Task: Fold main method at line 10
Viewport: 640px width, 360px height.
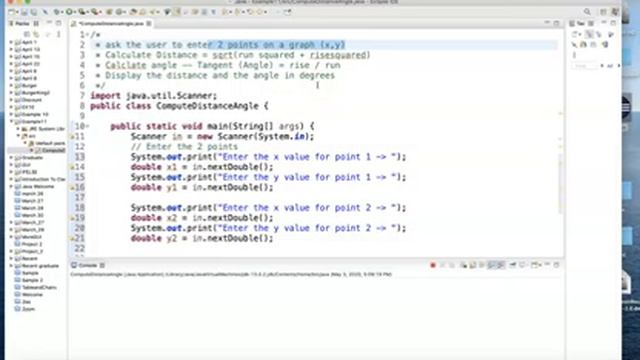Action: point(87,126)
